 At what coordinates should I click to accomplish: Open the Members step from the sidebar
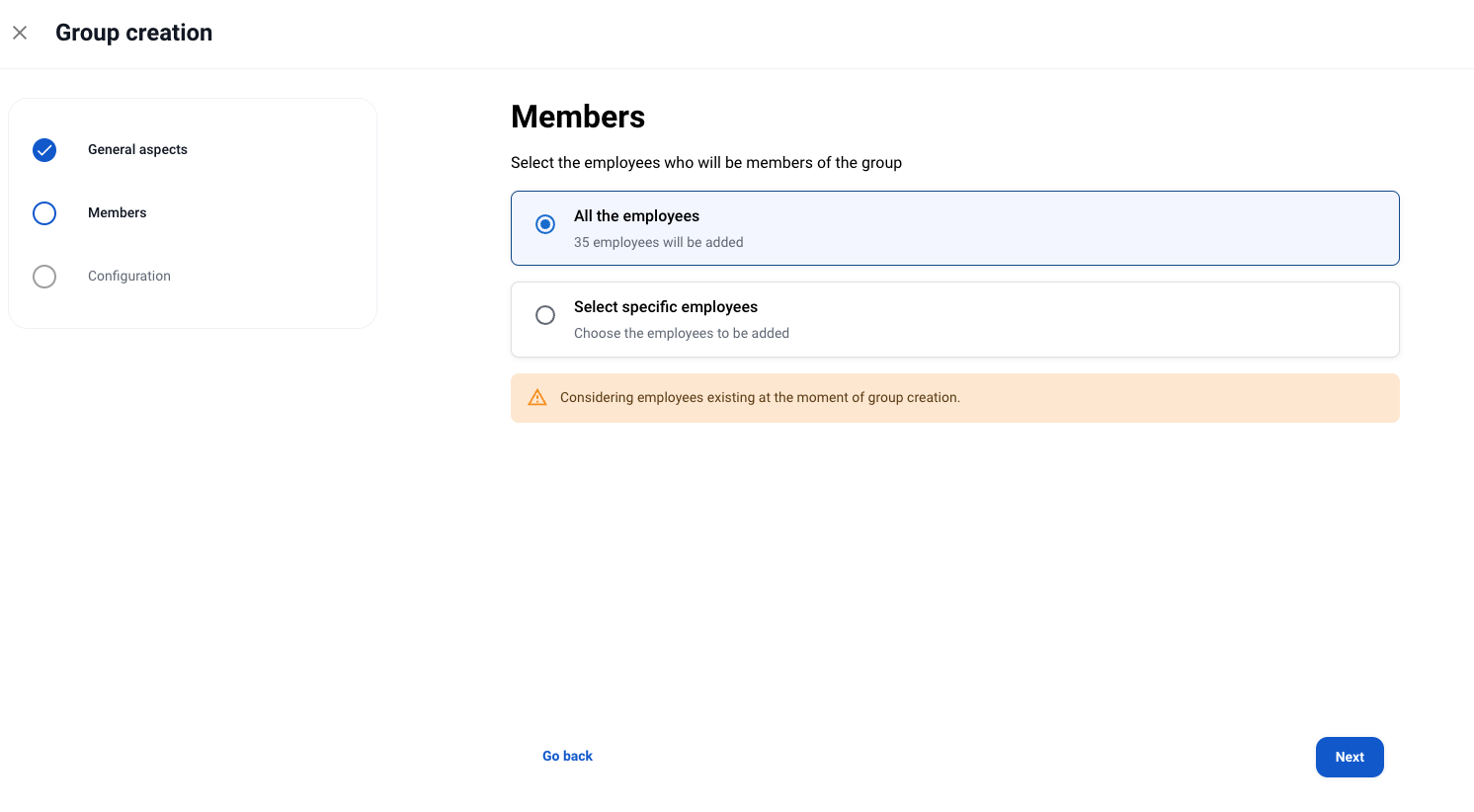click(117, 213)
